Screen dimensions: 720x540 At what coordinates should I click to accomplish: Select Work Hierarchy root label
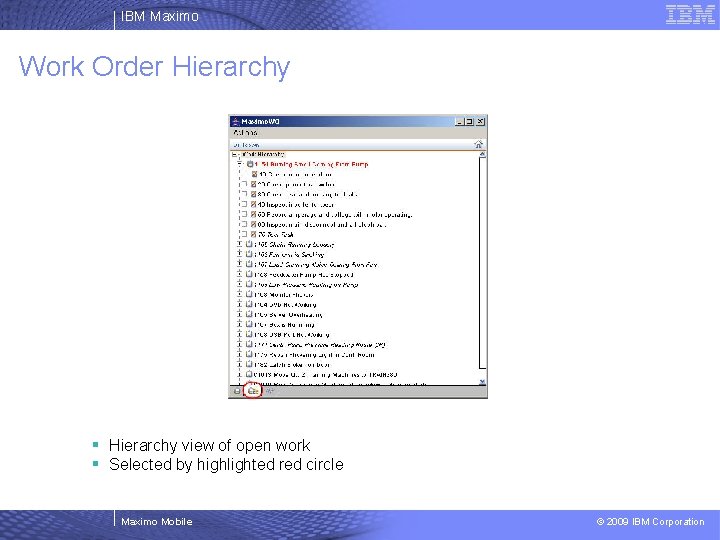(x=263, y=154)
